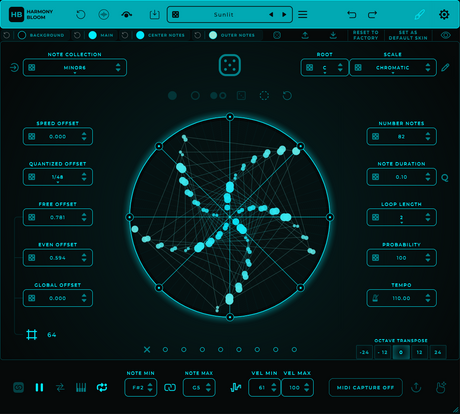The image size is (460, 414).
Task: Click the metronome icon in the Tempo box
Action: 376,298
